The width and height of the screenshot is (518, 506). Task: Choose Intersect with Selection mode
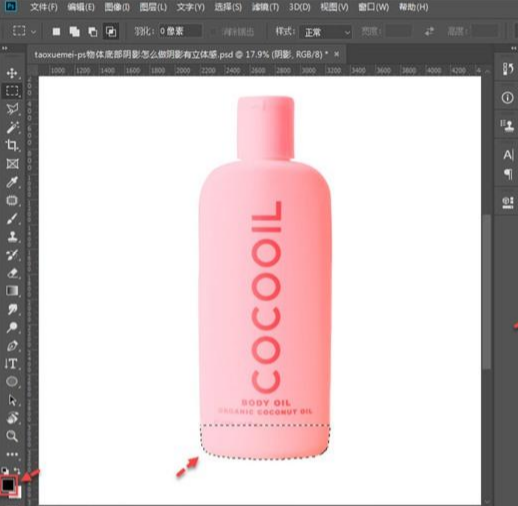click(111, 32)
